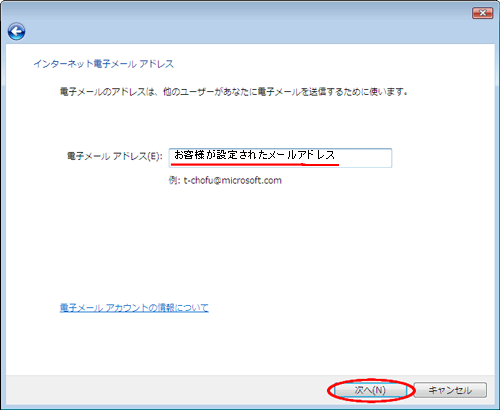This screenshot has width=500, height=410.
Task: Focus the 電子メール アドレス input field
Action: pos(280,158)
